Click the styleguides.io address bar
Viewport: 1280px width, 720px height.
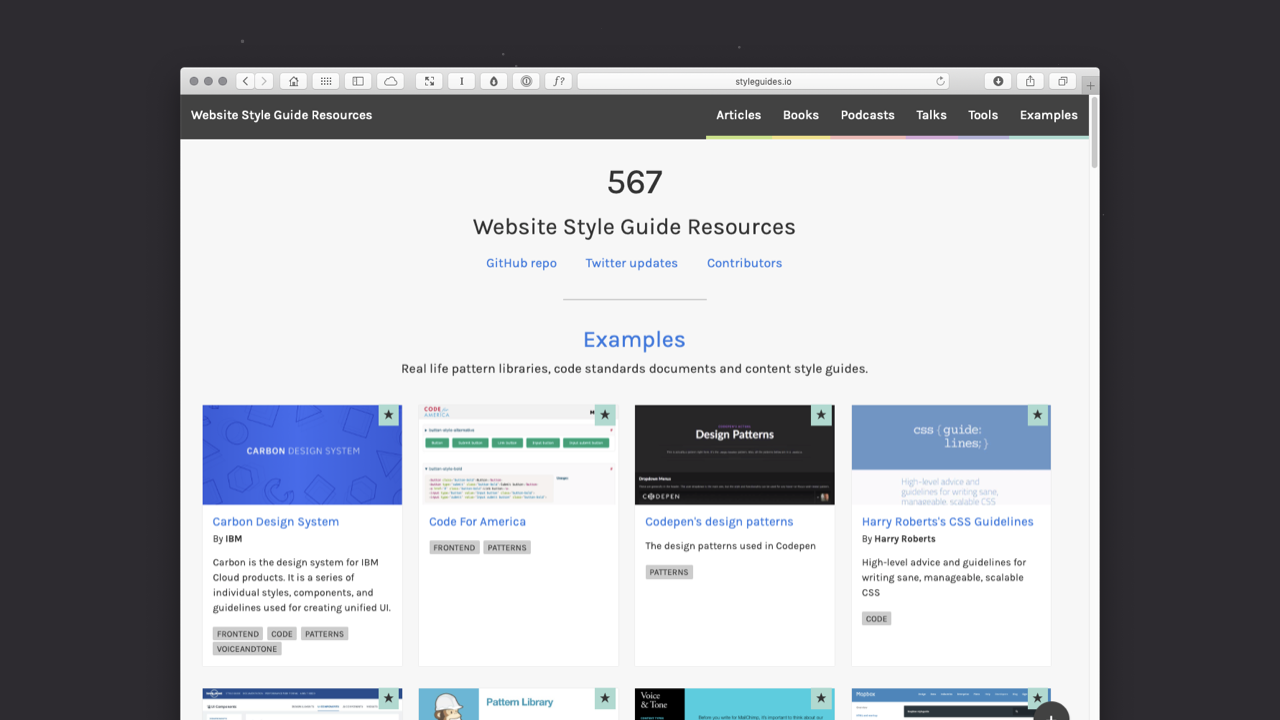coord(763,81)
